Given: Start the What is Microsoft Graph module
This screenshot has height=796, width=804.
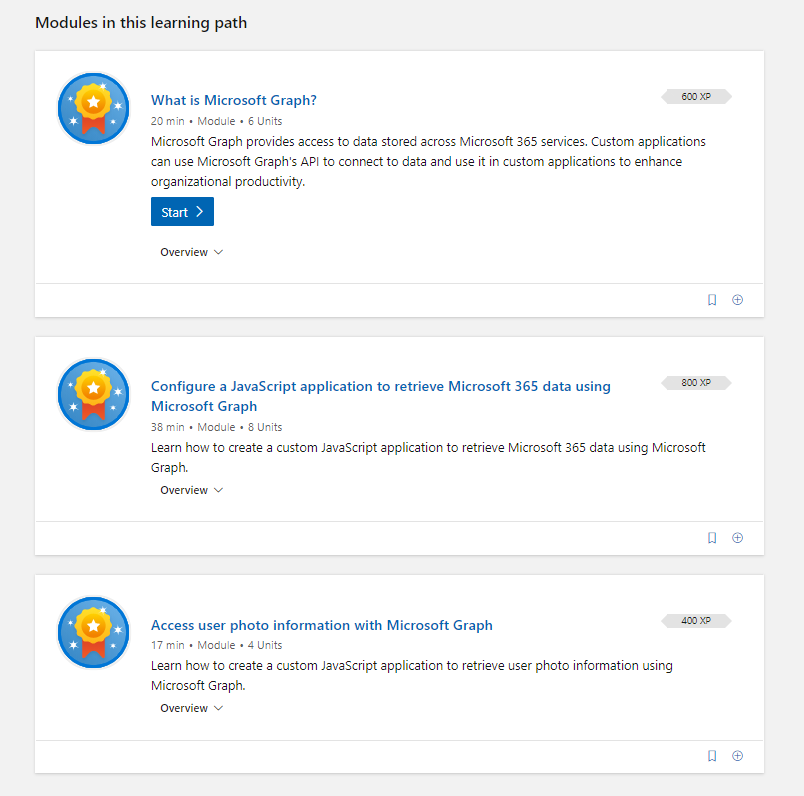Looking at the screenshot, I should 182,212.
